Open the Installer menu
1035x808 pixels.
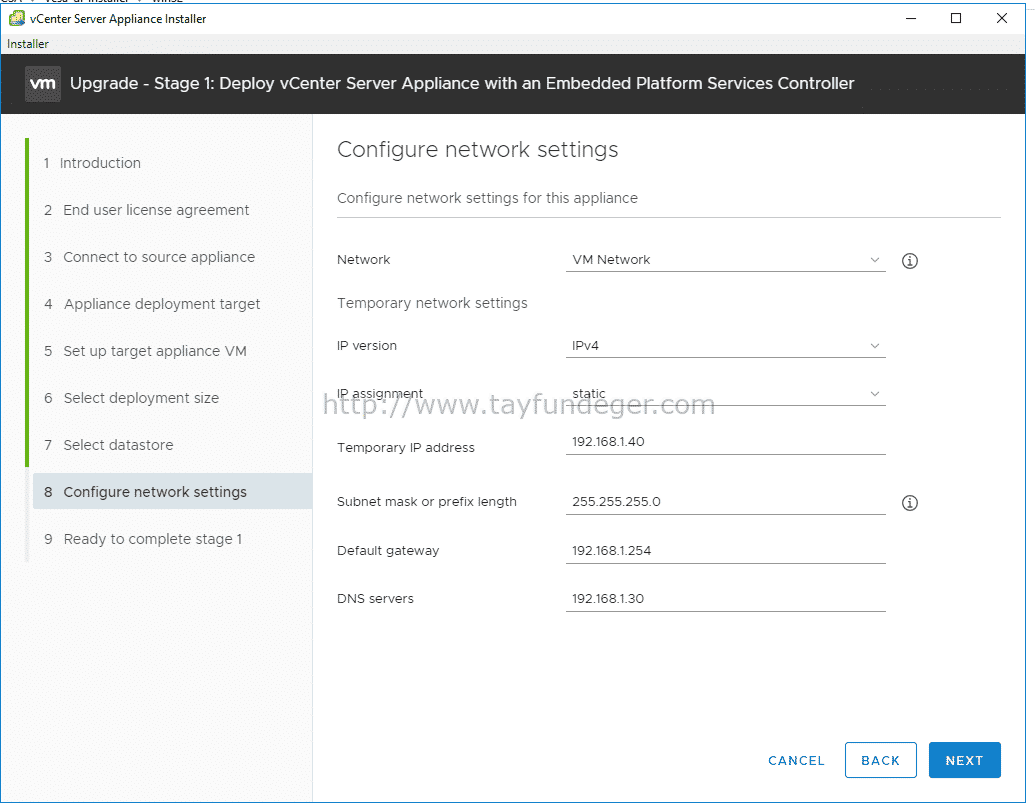click(28, 44)
